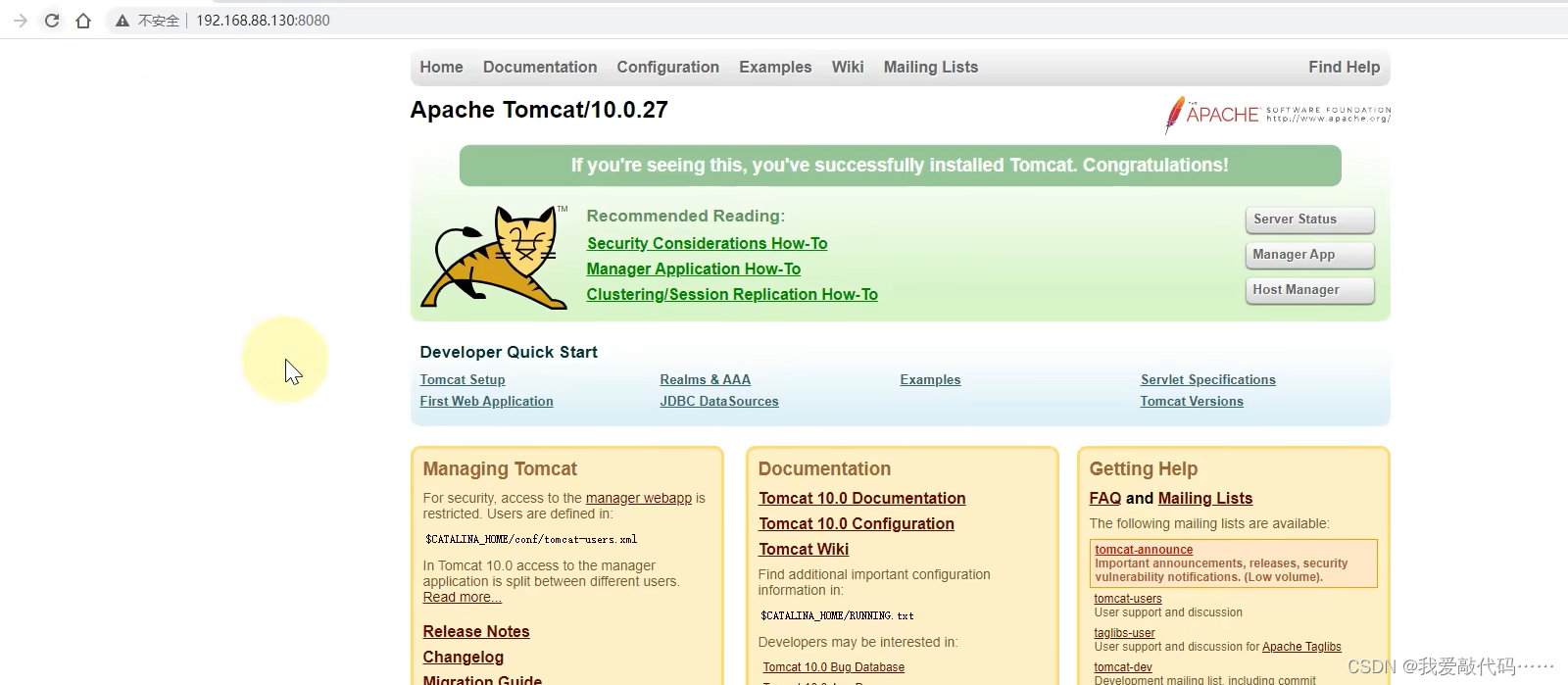Open the Tomcat Wiki link
Image resolution: width=1568 pixels, height=685 pixels.
[804, 549]
